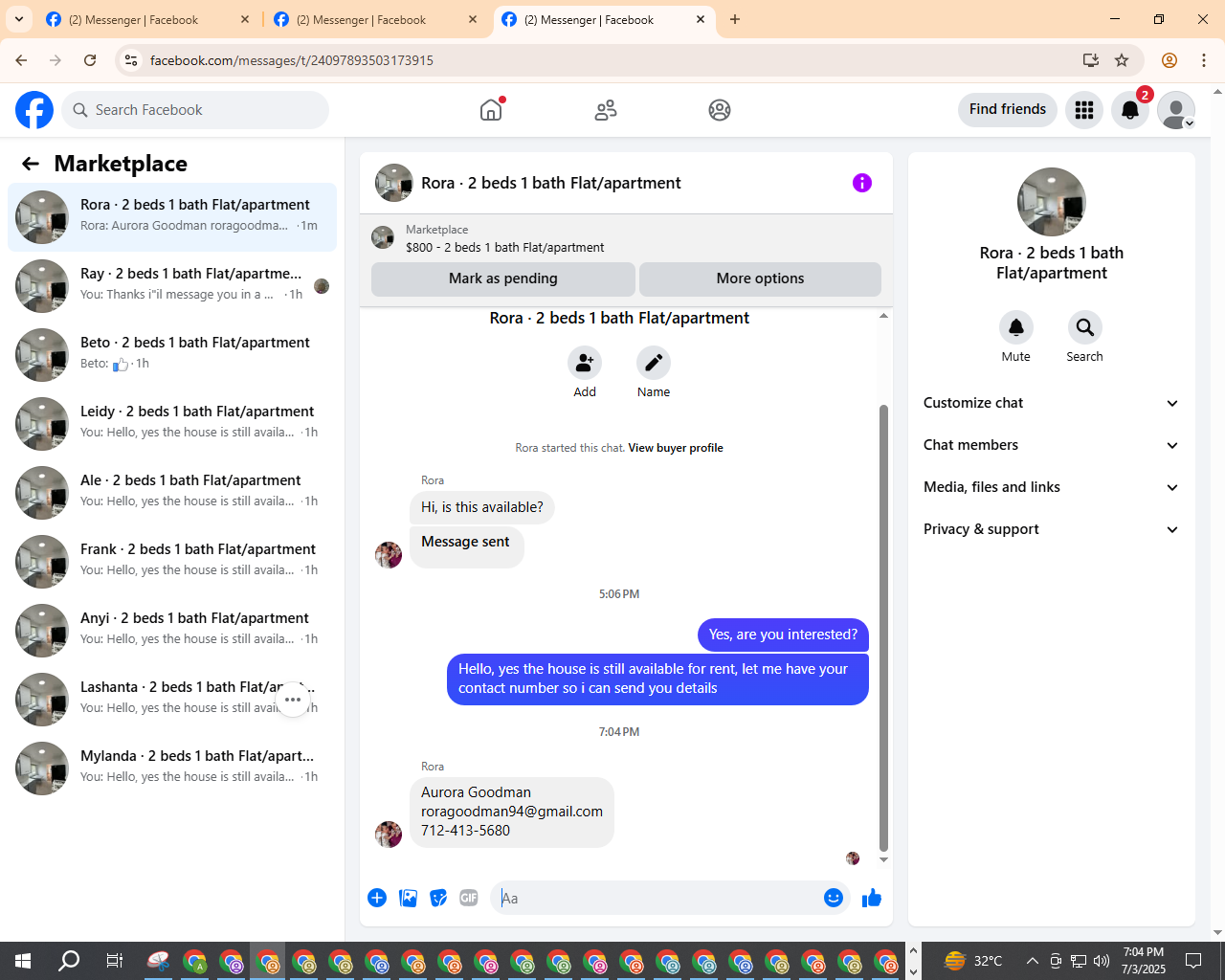1225x980 pixels.
Task: Show hidden system tray icons
Action: (1032, 961)
